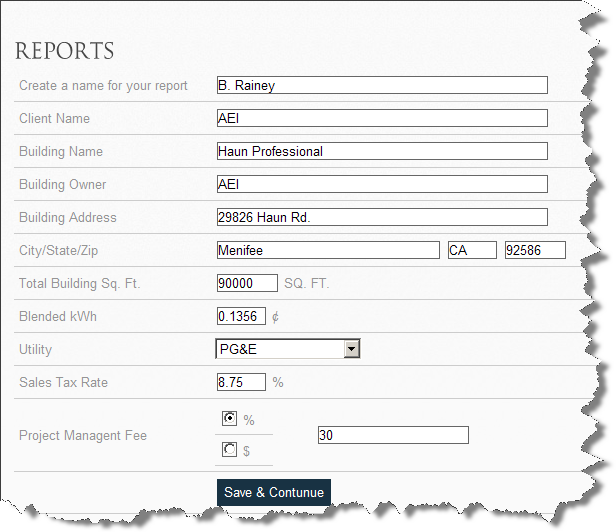The height and width of the screenshot is (532, 616).
Task: Click the Building Owner input field
Action: click(x=382, y=184)
